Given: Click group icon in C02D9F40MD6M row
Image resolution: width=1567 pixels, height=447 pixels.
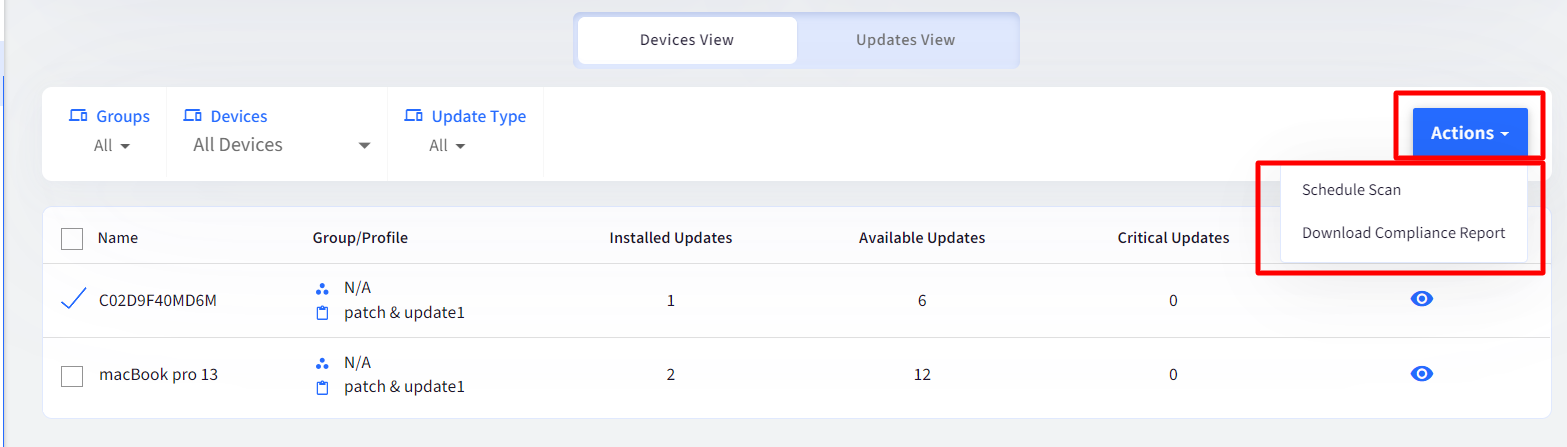Looking at the screenshot, I should pyautogui.click(x=322, y=288).
